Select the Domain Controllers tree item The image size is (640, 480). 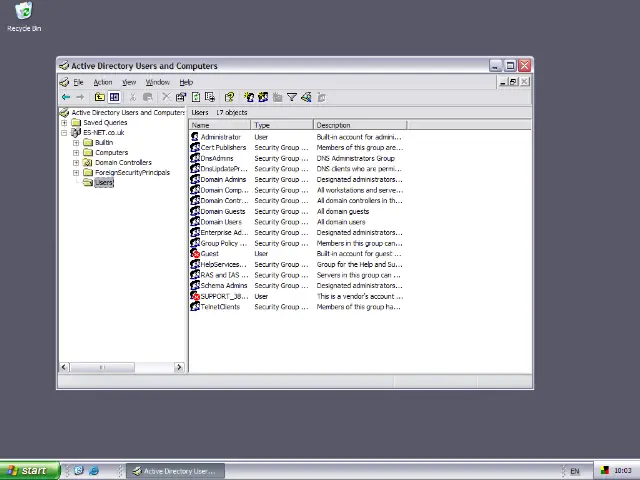123,162
